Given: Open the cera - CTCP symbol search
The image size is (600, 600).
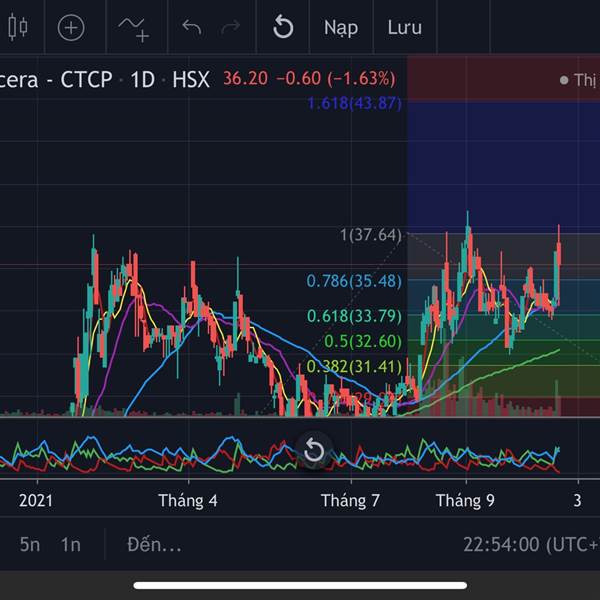Looking at the screenshot, I should point(56,79).
